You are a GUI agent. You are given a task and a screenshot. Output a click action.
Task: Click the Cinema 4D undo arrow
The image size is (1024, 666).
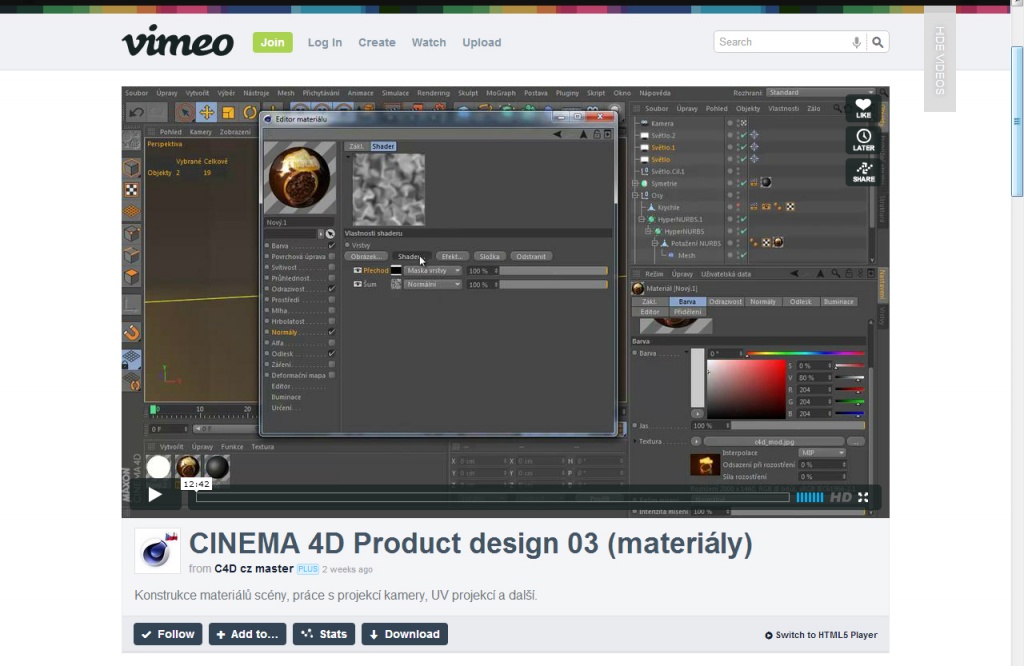point(136,112)
